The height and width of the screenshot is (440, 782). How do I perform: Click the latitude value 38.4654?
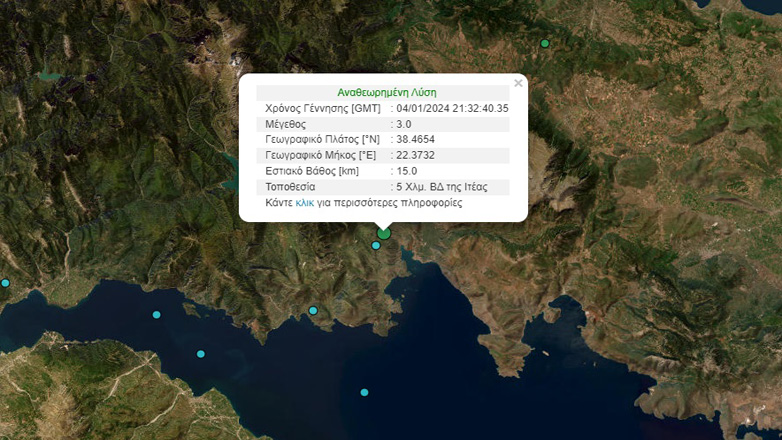[415, 139]
